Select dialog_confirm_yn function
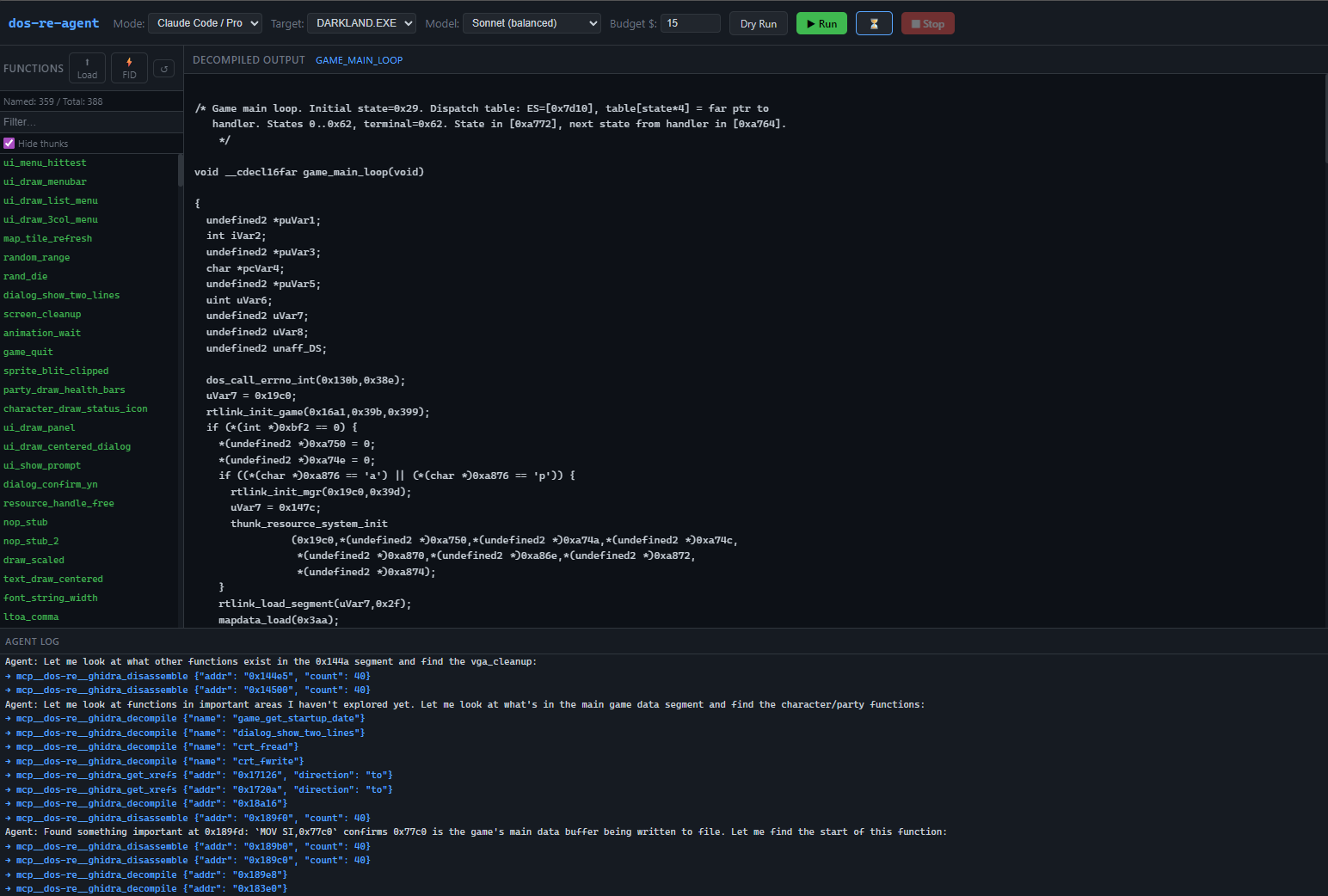Image resolution: width=1328 pixels, height=896 pixels. [50, 484]
